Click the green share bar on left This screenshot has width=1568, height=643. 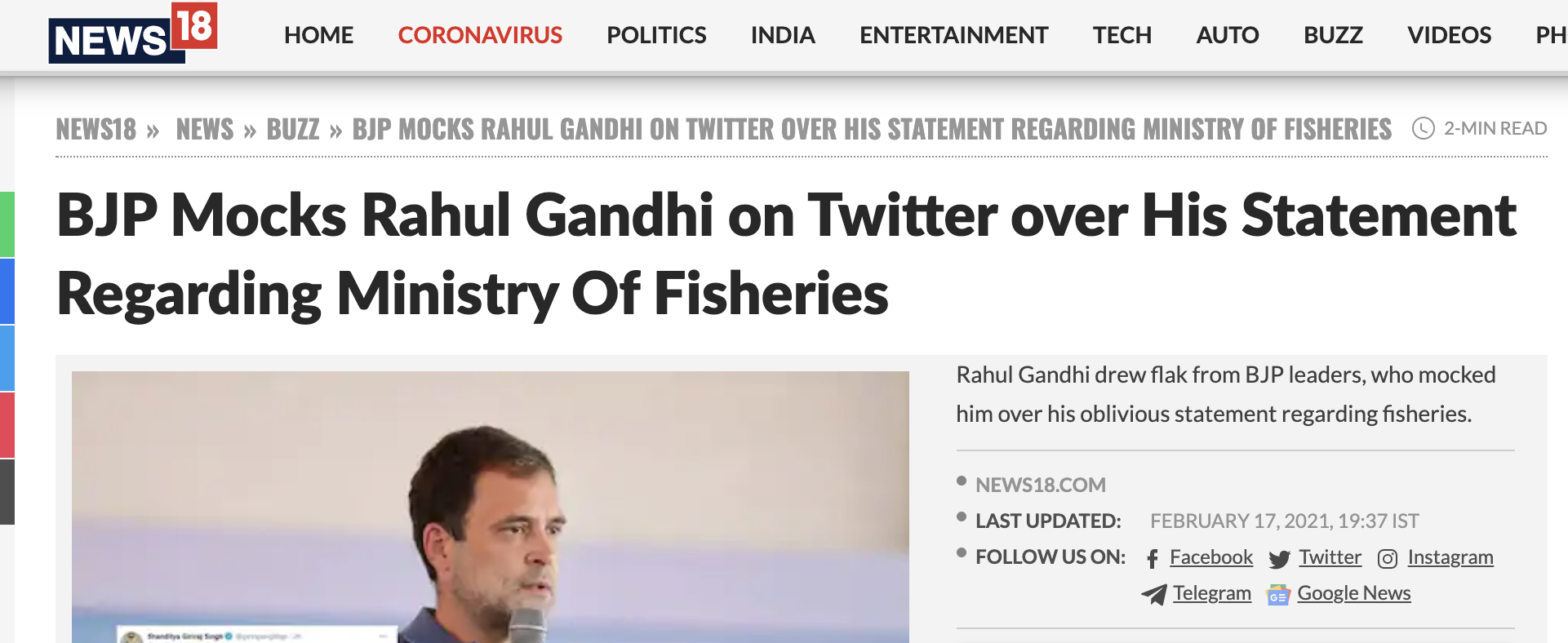pos(7,224)
